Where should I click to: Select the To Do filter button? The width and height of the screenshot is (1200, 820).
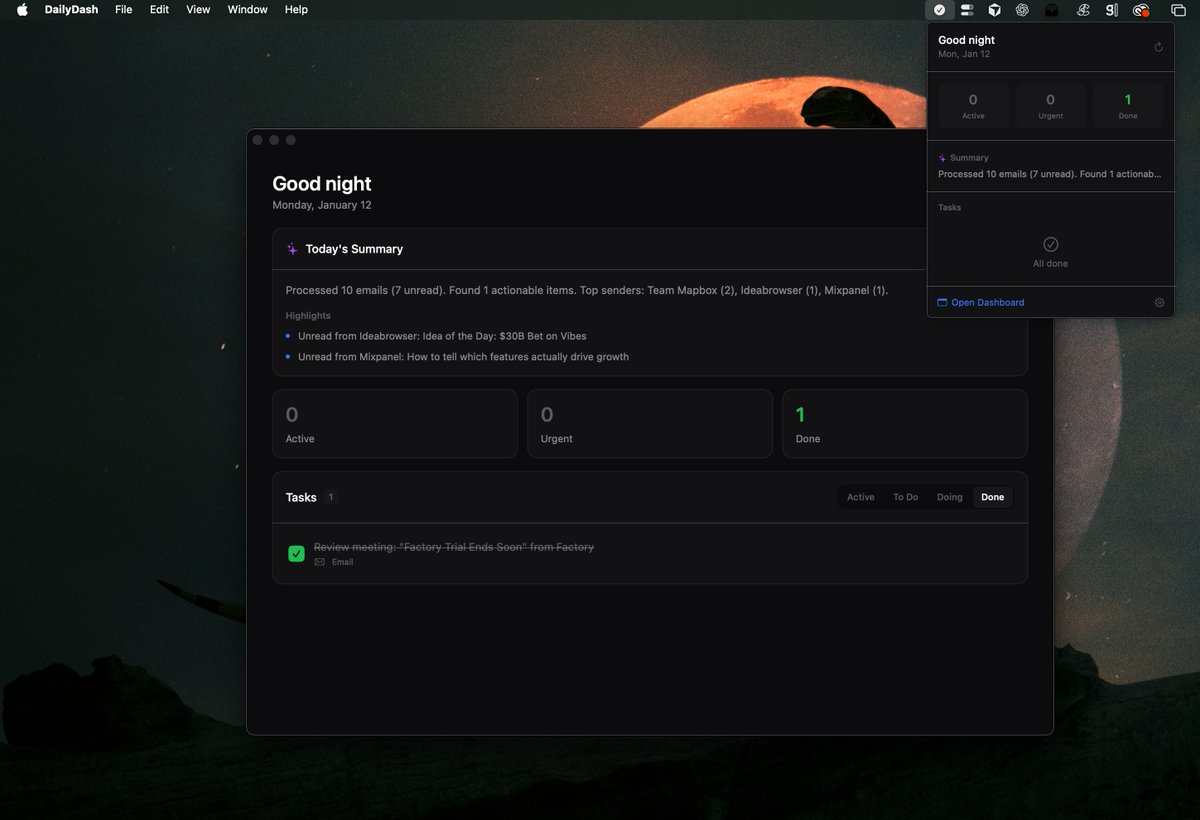point(904,496)
